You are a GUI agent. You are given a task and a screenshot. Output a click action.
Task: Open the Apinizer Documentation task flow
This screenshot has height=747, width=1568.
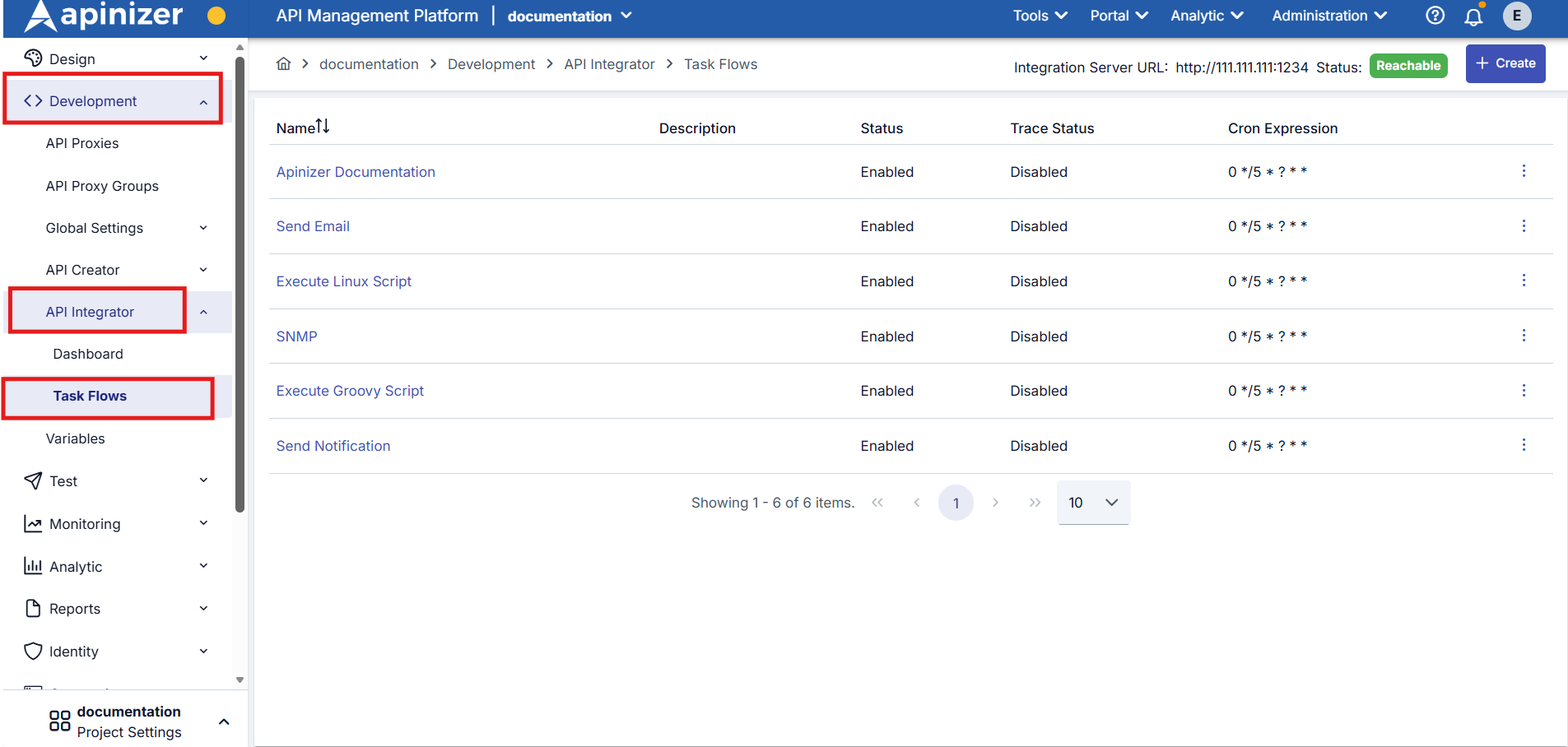click(356, 171)
